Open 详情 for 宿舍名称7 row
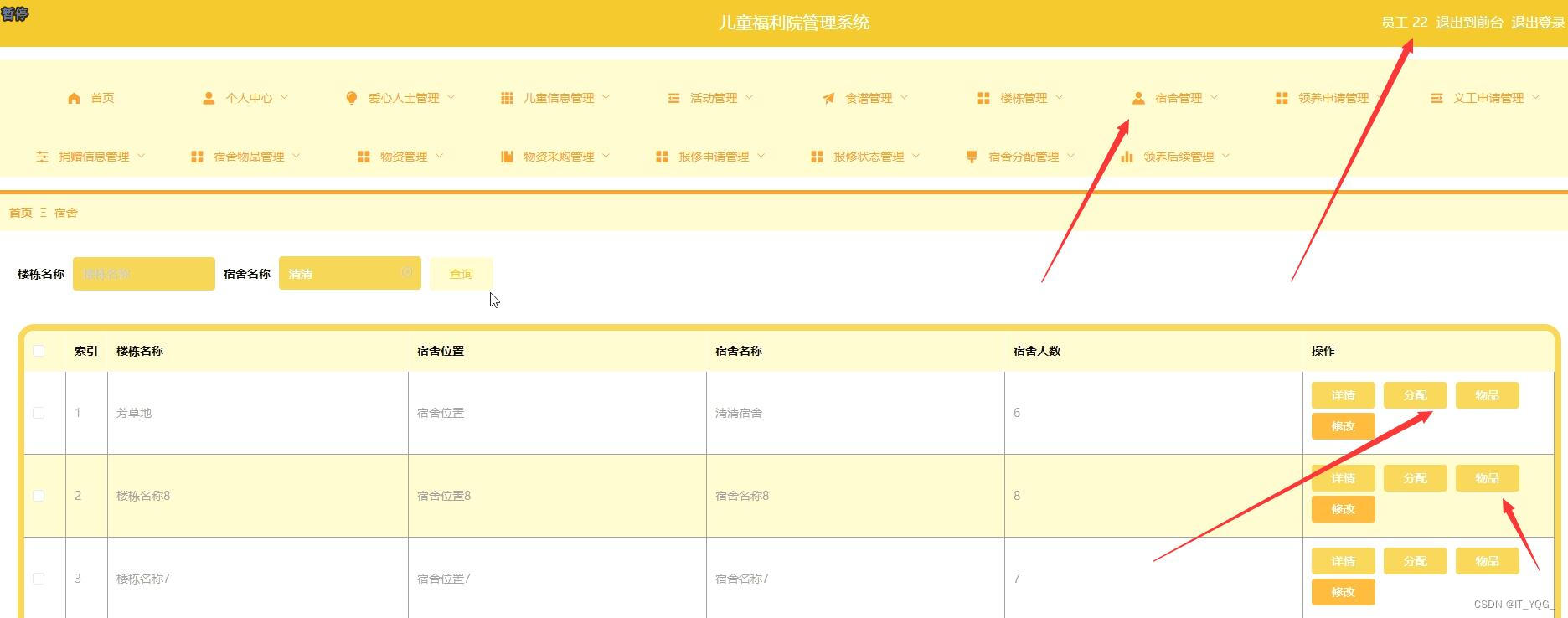Image resolution: width=1568 pixels, height=618 pixels. coord(1344,561)
